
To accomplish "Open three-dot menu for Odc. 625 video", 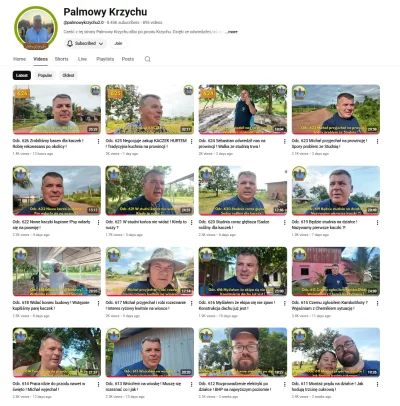I will click(191, 141).
